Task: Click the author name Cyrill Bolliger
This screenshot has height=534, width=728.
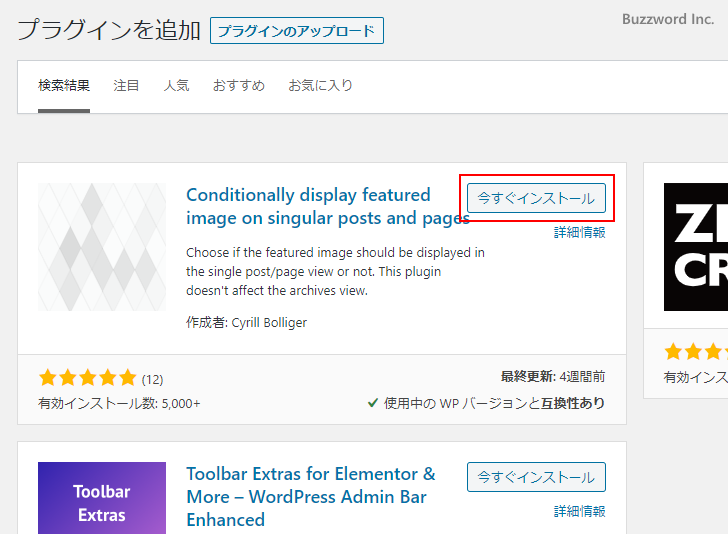Action: coord(269,323)
